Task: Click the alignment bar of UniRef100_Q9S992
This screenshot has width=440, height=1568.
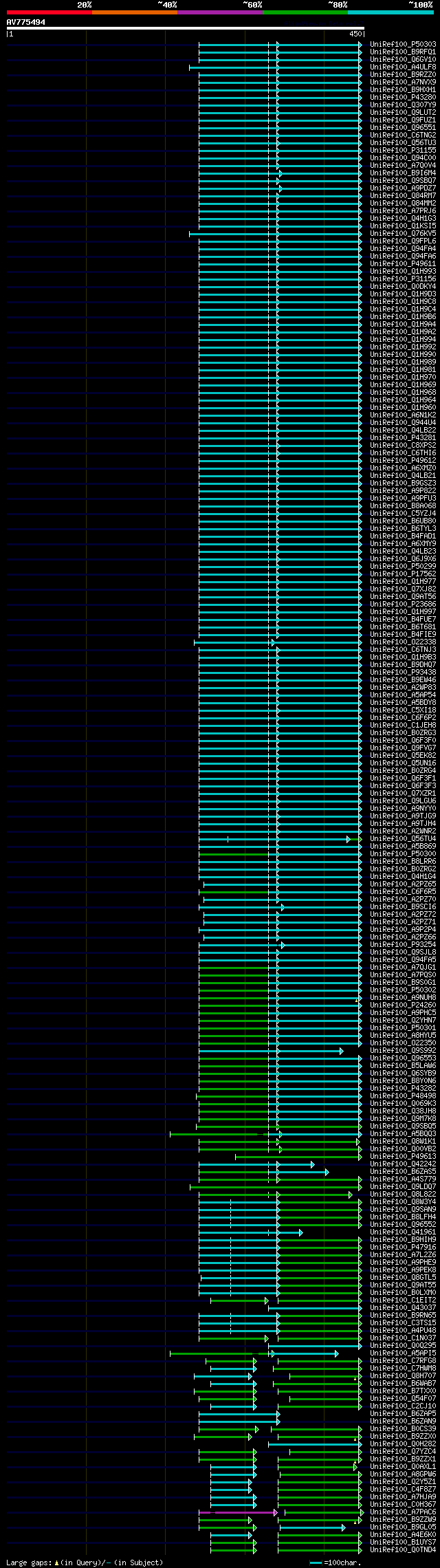Action: pyautogui.click(x=271, y=1050)
